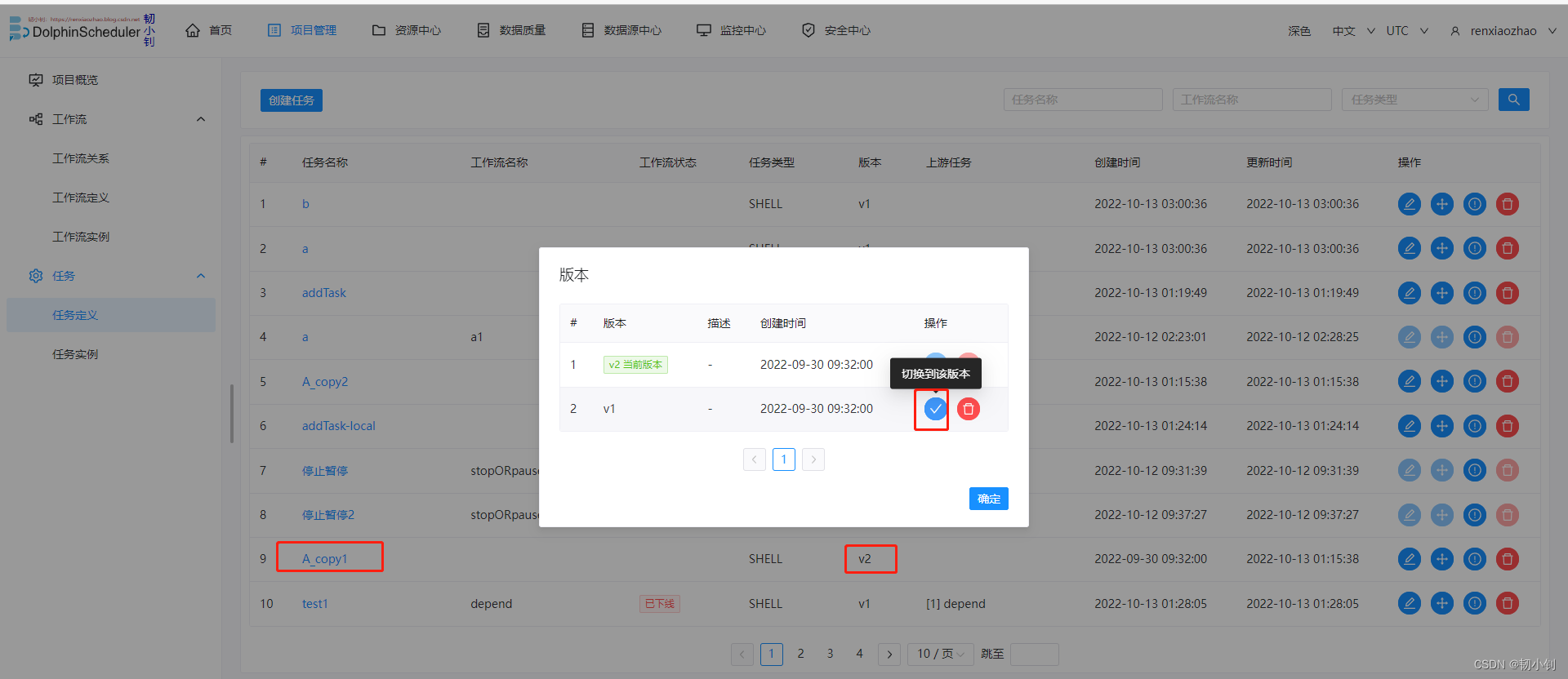Open version info for A_copy1 task
This screenshot has height=679, width=1568.
point(1475,559)
